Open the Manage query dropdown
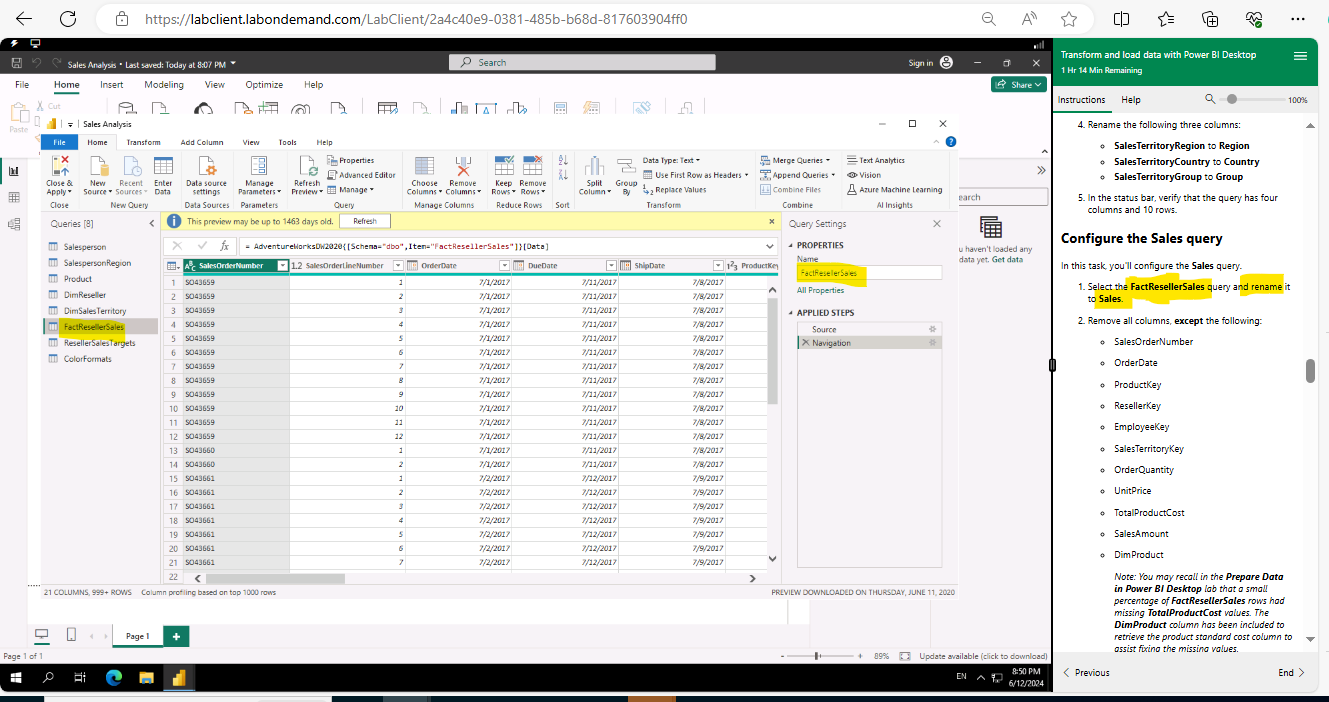 click(x=351, y=189)
